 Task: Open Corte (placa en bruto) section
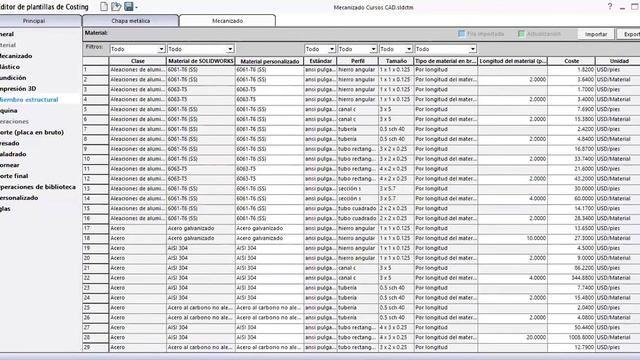pos(32,132)
